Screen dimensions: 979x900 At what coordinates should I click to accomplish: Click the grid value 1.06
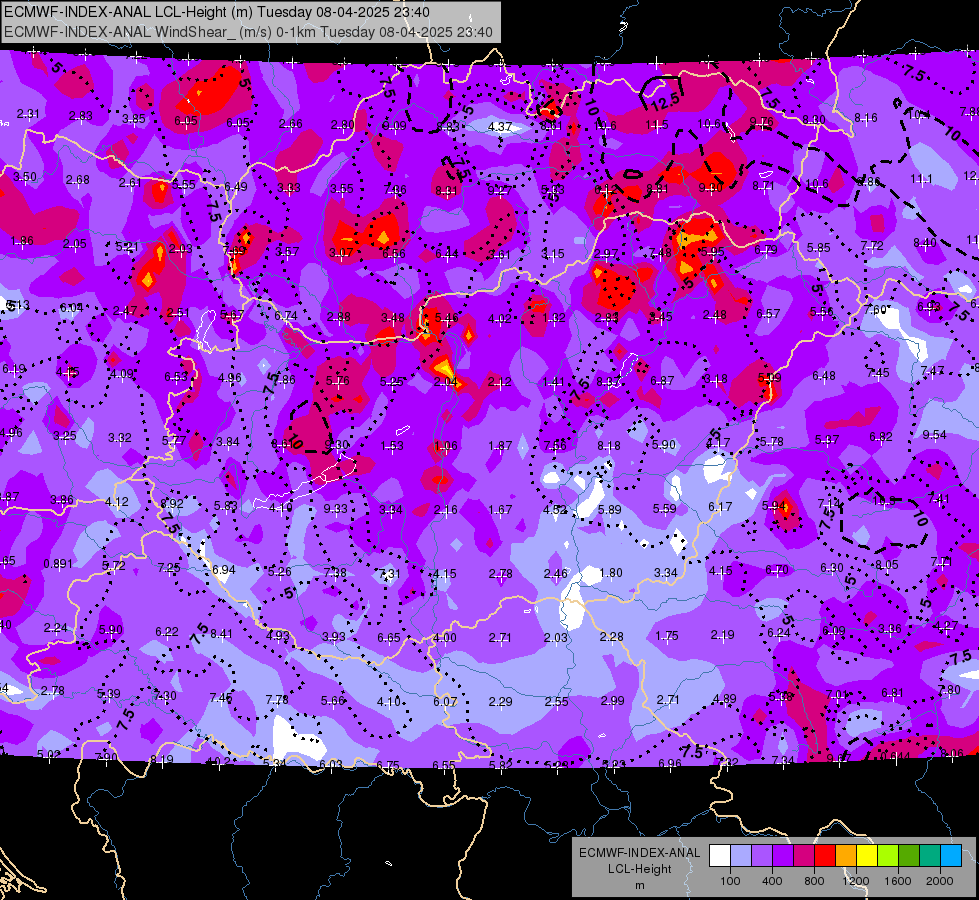tap(446, 446)
